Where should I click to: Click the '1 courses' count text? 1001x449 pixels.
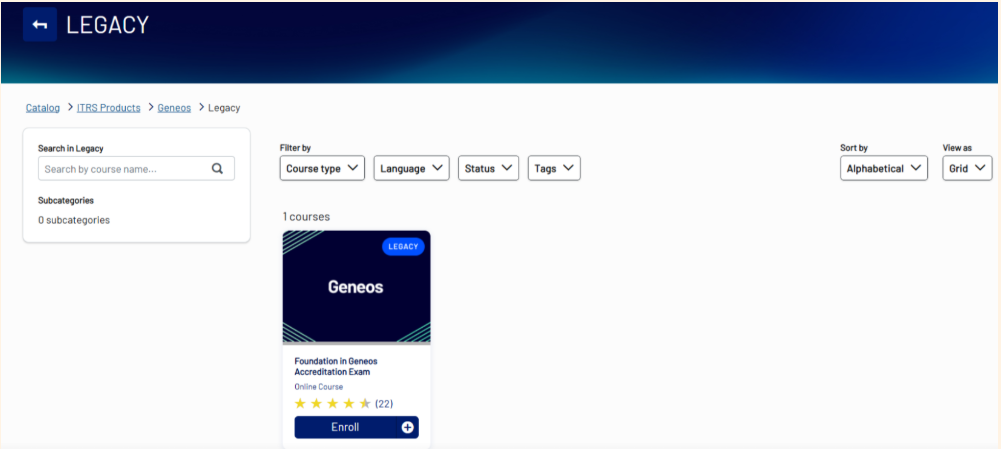click(306, 217)
